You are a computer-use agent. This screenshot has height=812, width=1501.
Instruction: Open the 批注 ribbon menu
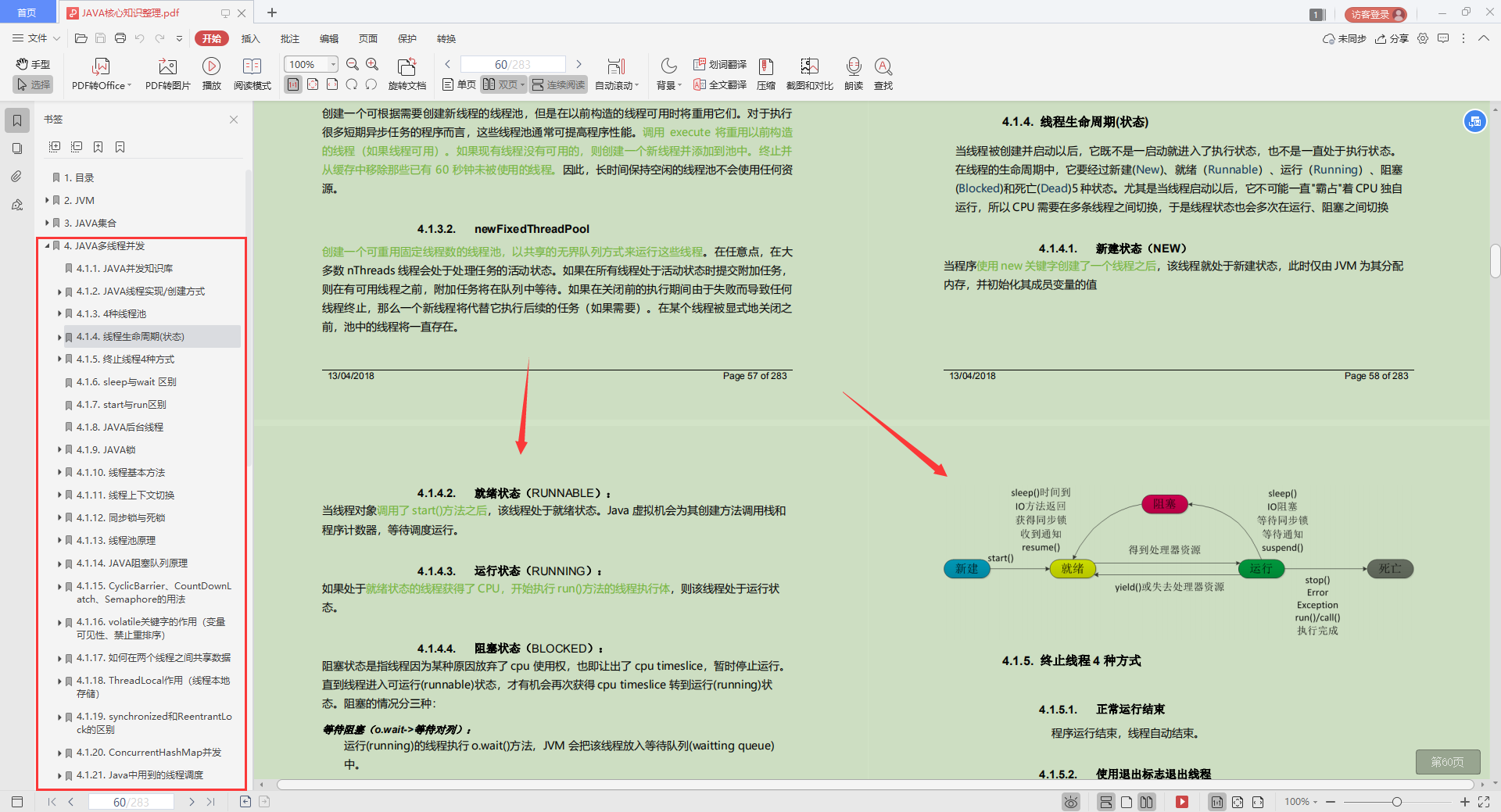click(x=290, y=38)
